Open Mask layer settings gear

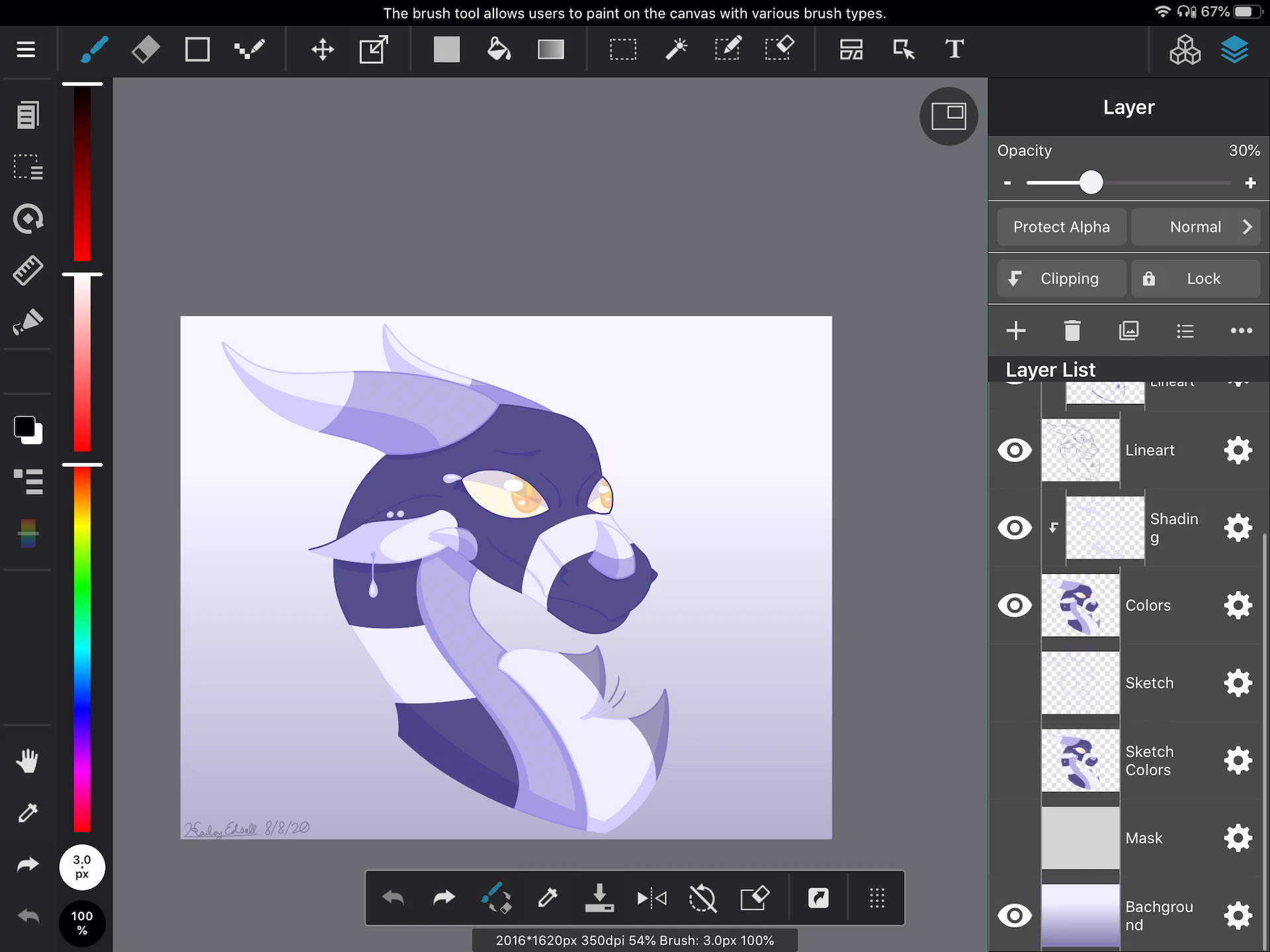1238,838
